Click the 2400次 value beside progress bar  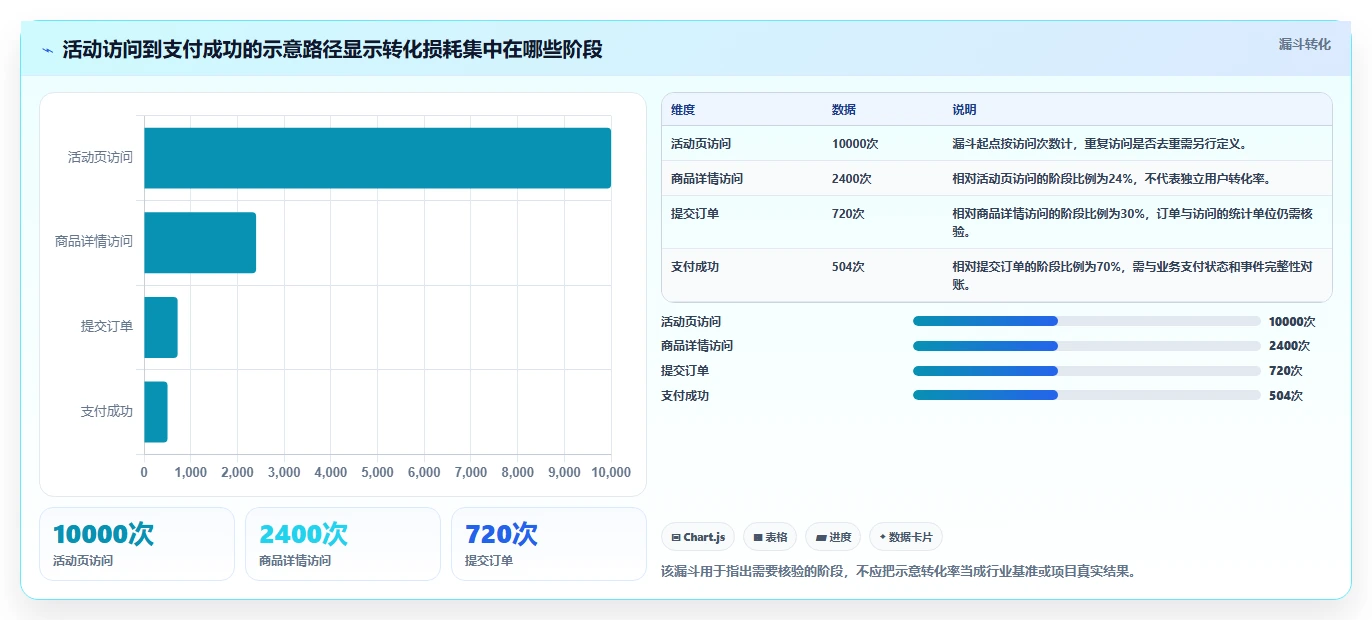1289,346
